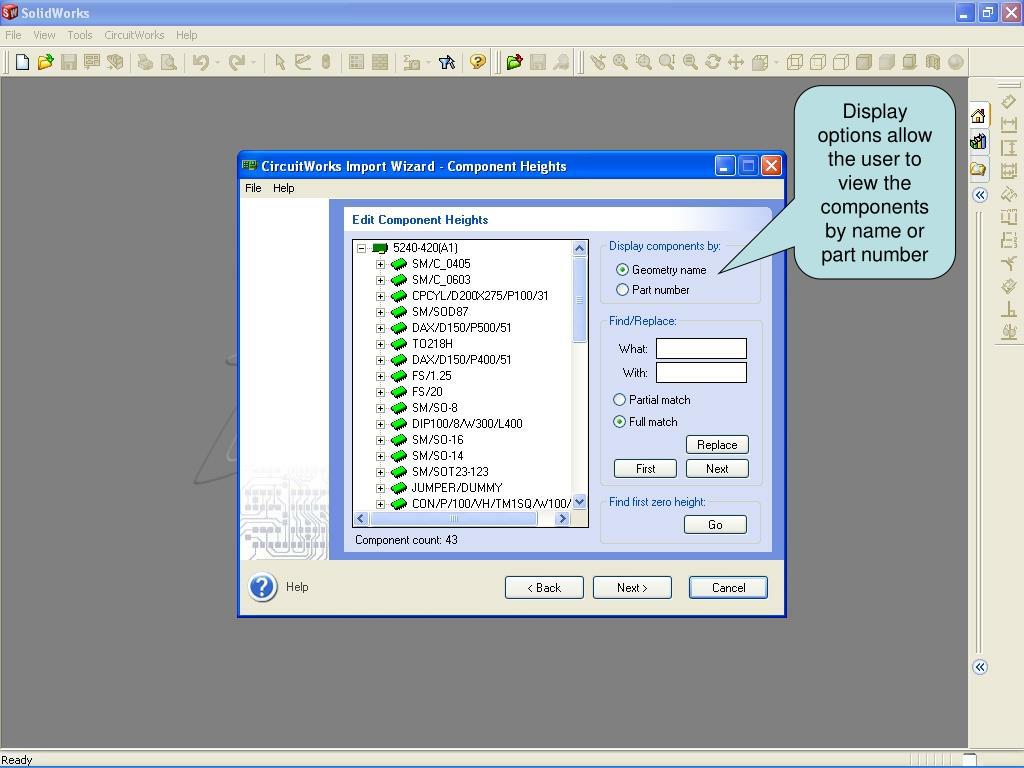Click the Cancel wizard button
This screenshot has height=768, width=1024.
click(x=728, y=588)
